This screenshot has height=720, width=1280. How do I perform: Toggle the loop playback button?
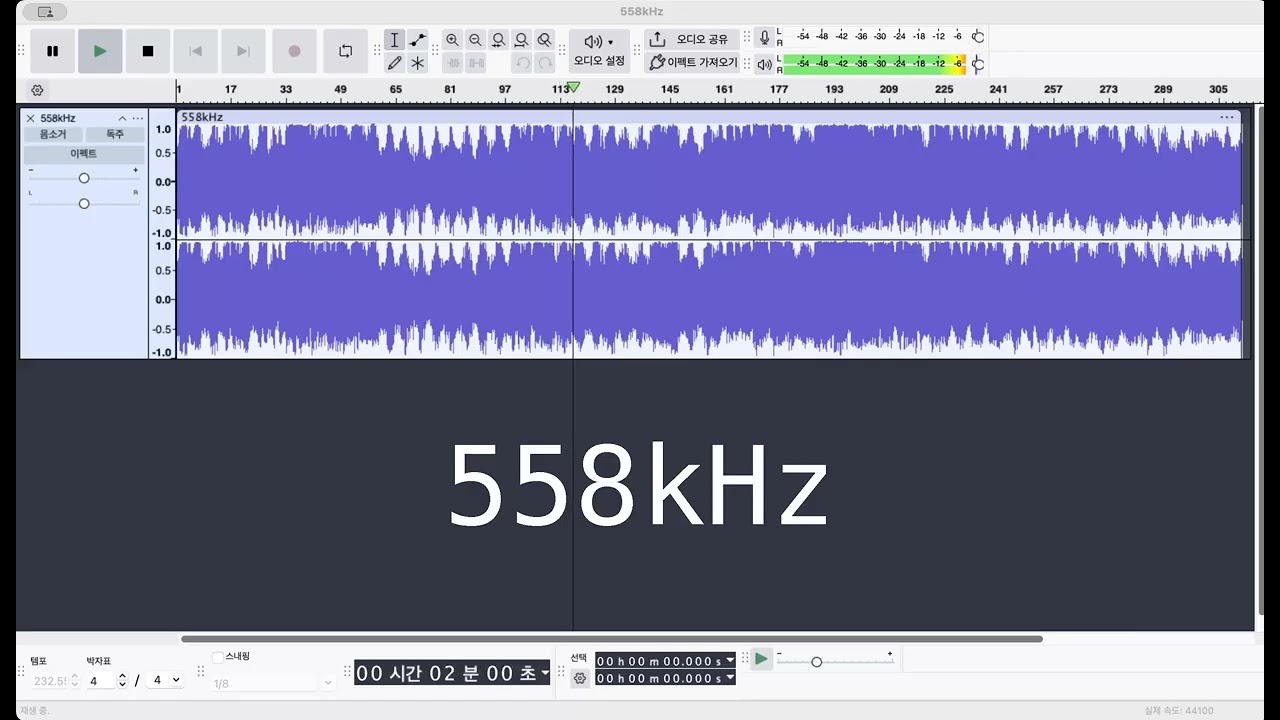click(346, 51)
